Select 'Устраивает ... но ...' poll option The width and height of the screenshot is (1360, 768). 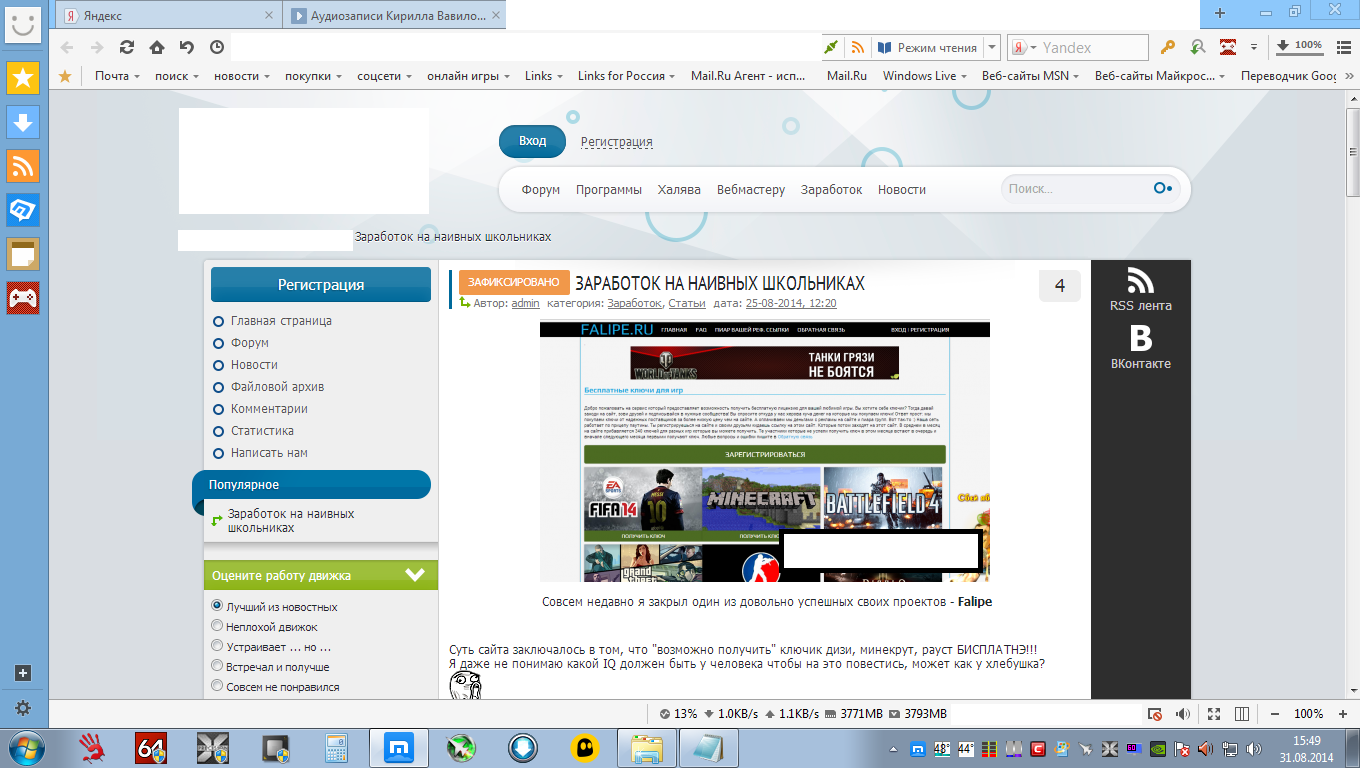click(217, 646)
